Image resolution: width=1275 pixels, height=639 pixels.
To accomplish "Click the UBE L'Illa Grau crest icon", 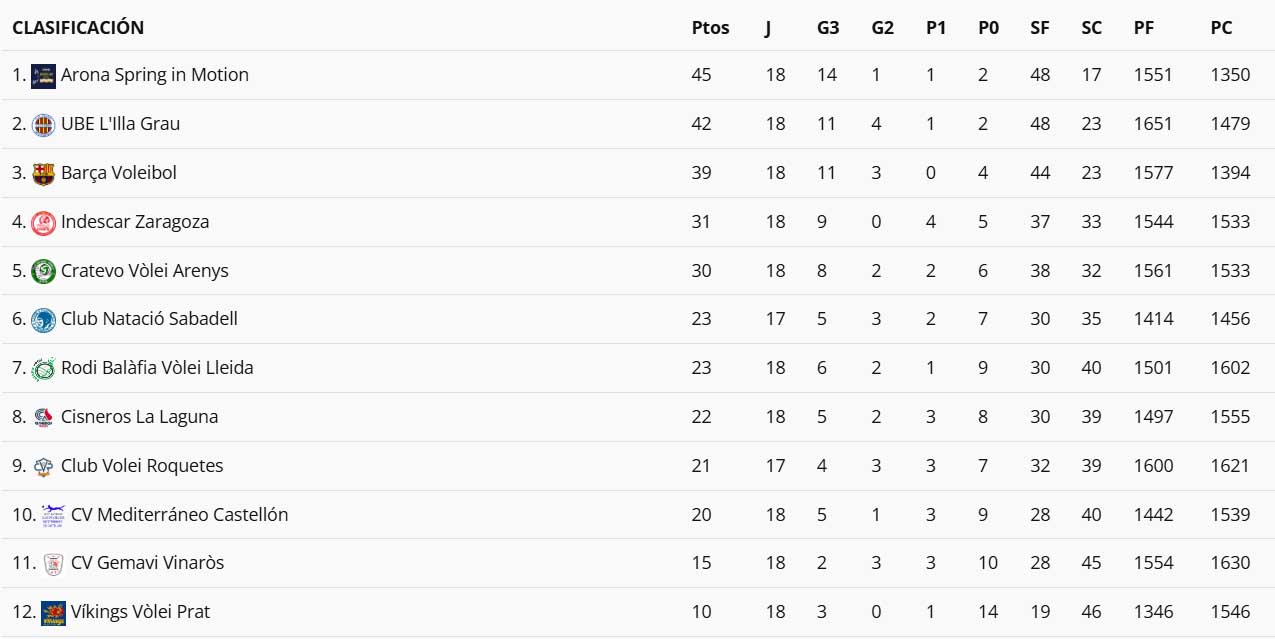I will (43, 125).
